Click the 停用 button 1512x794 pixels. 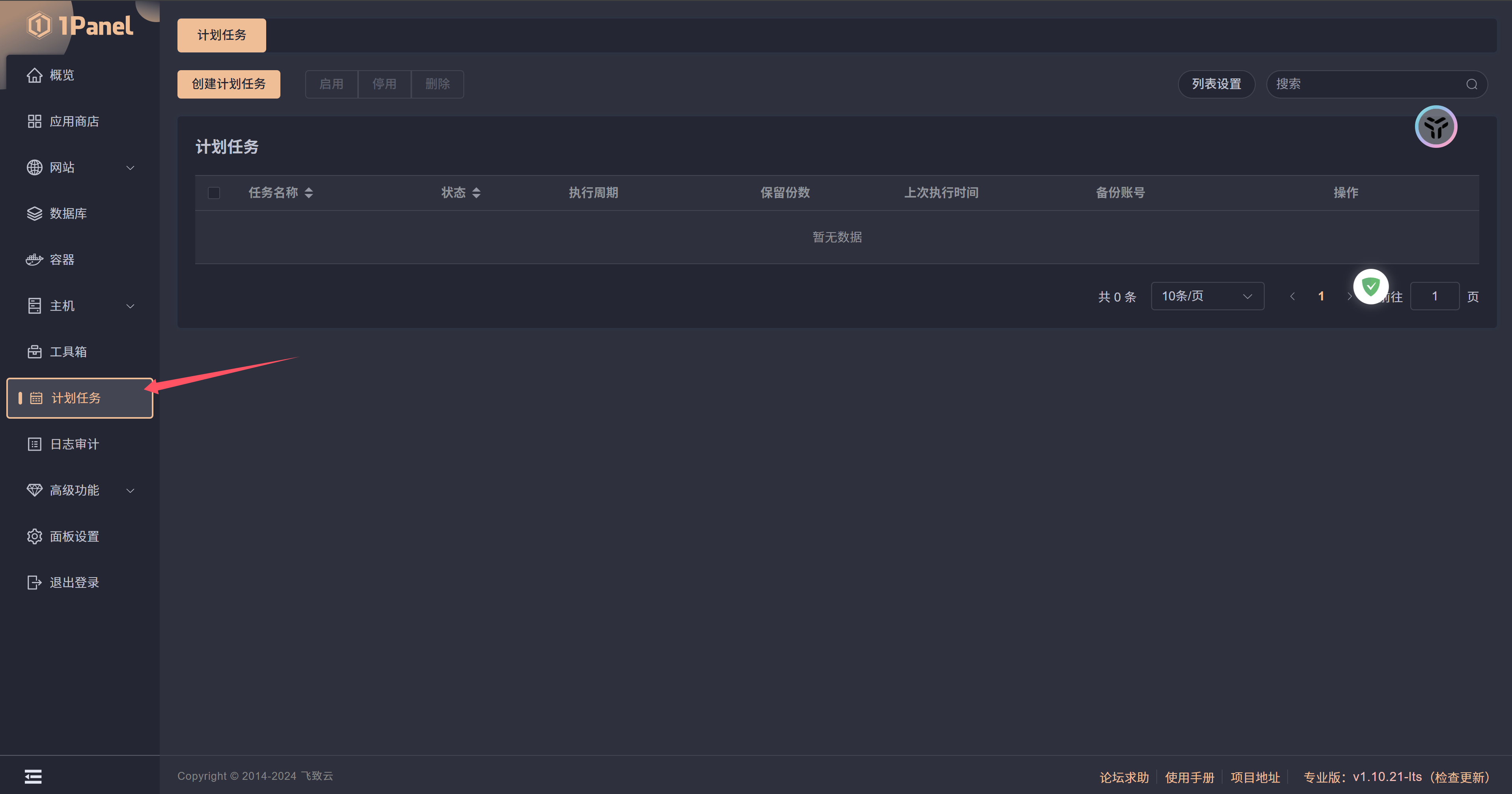pyautogui.click(x=385, y=84)
